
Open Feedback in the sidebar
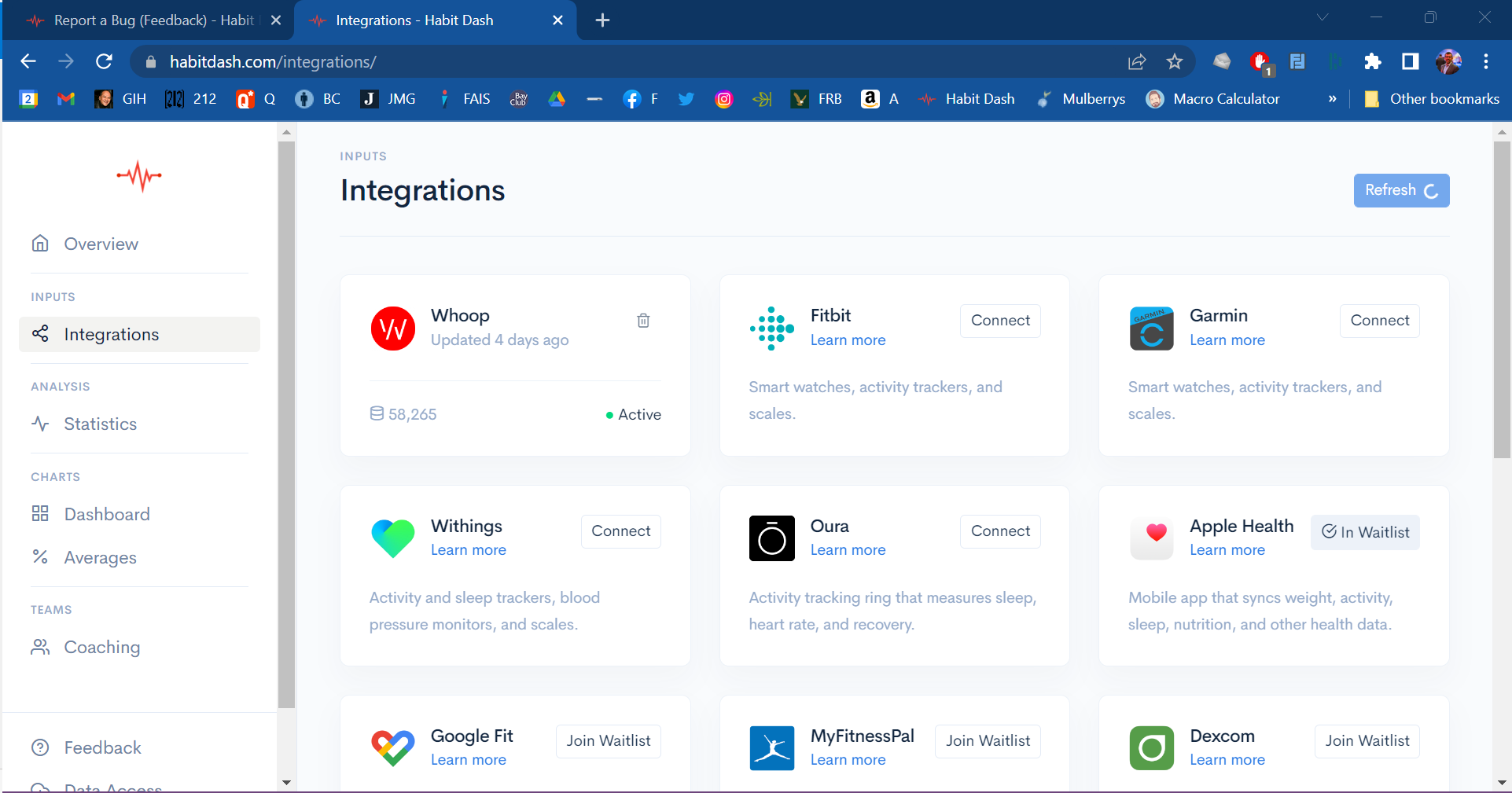coord(139,747)
